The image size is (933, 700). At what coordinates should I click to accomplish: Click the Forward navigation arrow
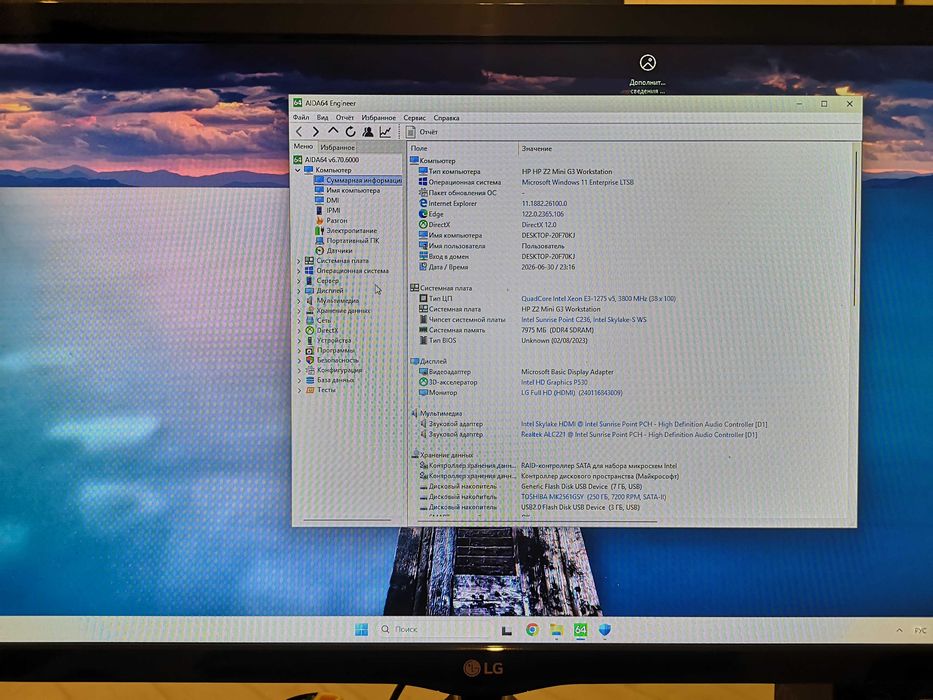(x=316, y=132)
